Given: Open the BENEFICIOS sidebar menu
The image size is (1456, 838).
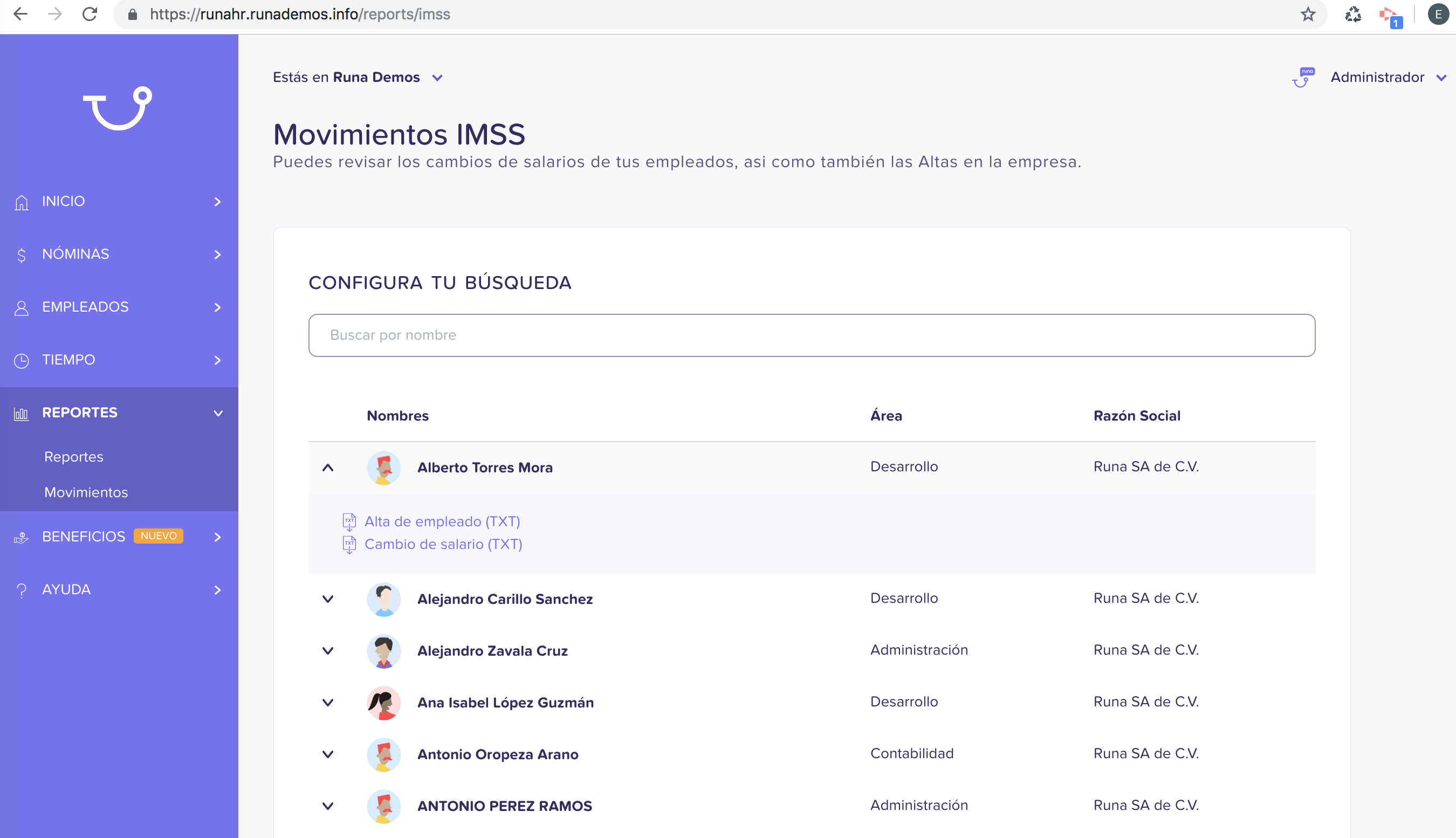Looking at the screenshot, I should tap(119, 537).
